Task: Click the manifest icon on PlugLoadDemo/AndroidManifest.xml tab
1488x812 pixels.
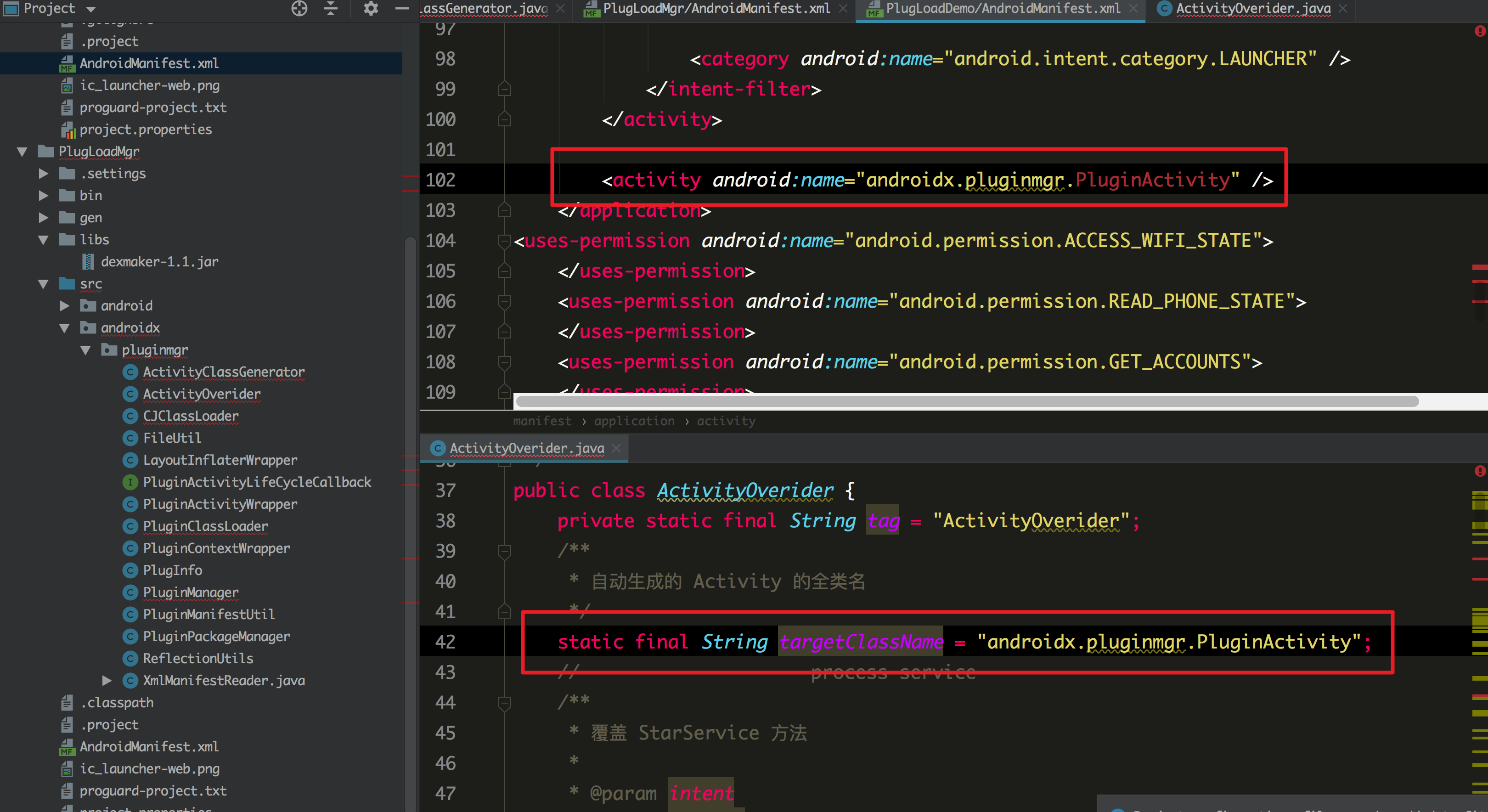Action: click(x=874, y=9)
